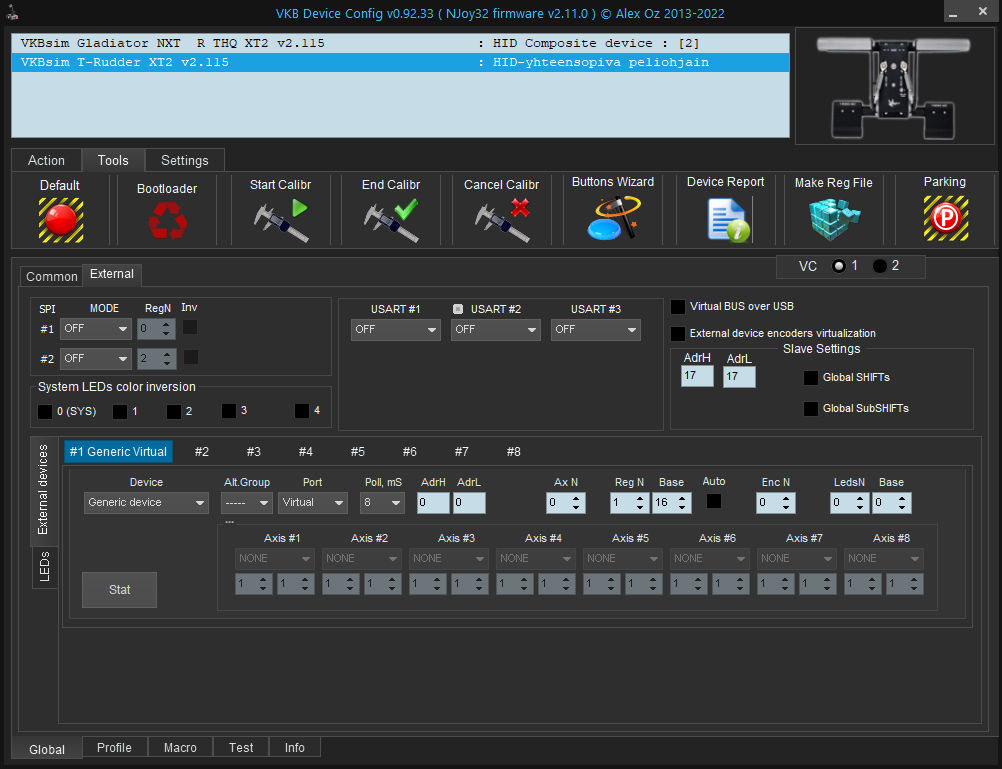The width and height of the screenshot is (1002, 769).
Task: Open the Profile tab at the bottom
Action: point(114,747)
